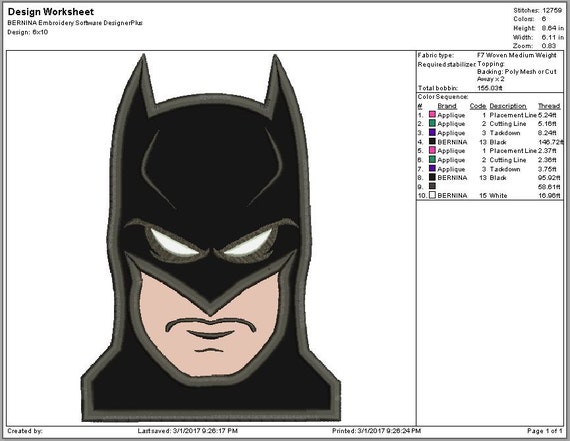
Task: Click the Brand column header
Action: (447, 106)
